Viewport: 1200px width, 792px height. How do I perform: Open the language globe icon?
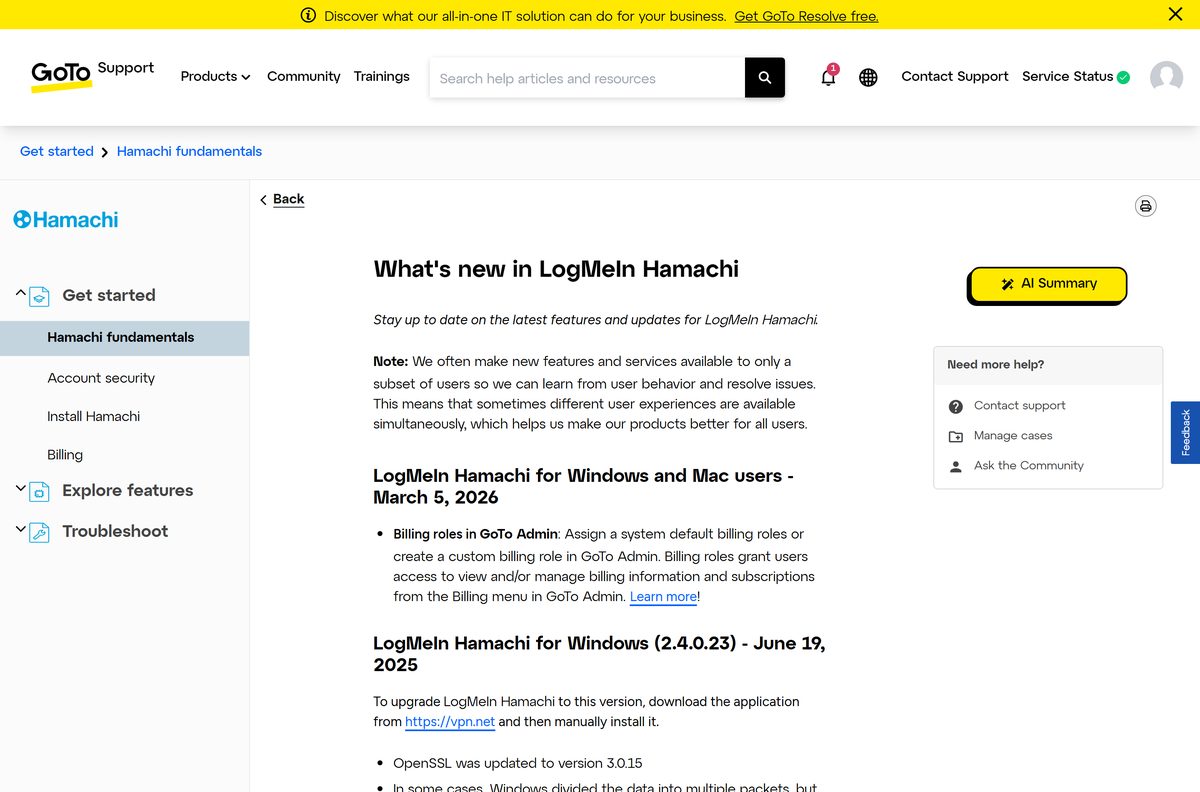point(868,77)
